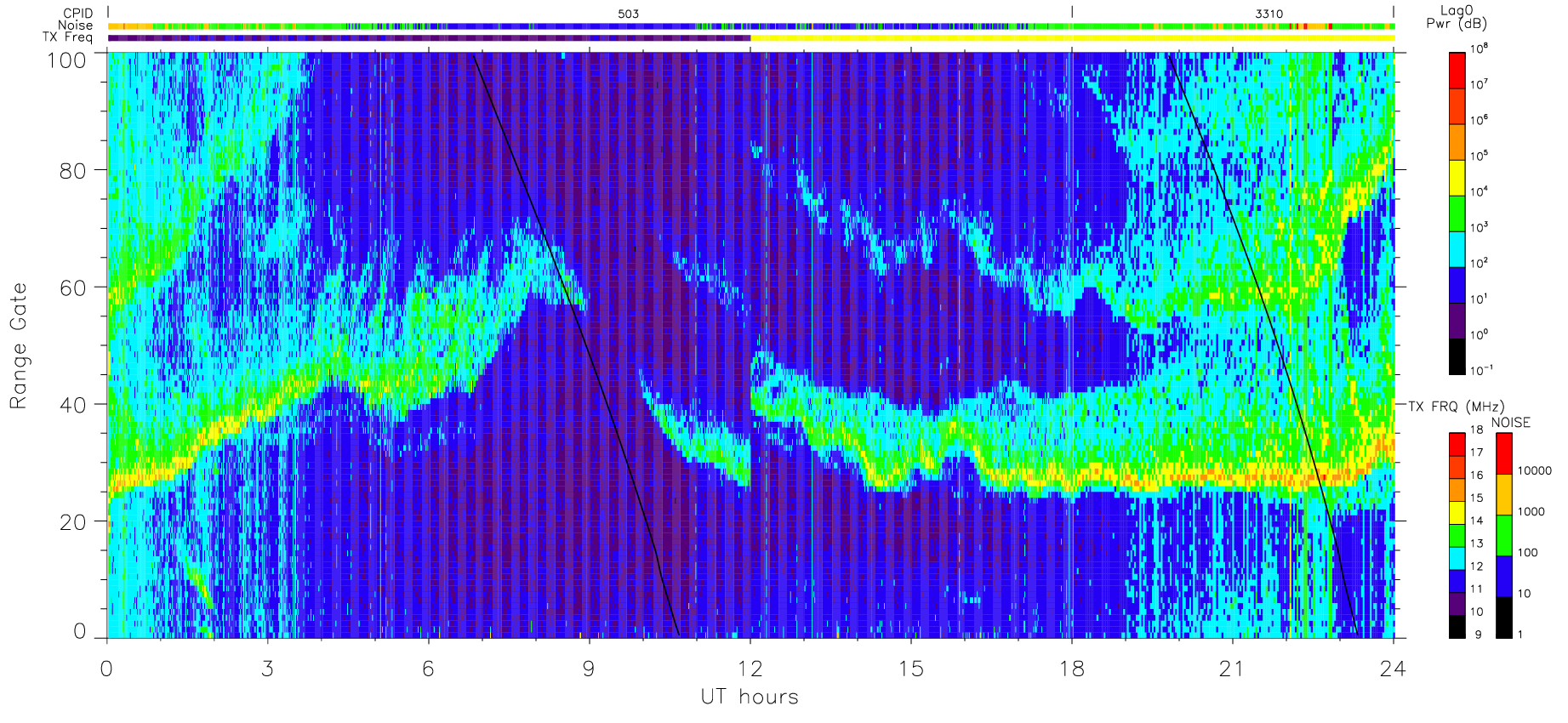Pick the yellow segment of Lag0 Pwr colorbar

point(1457,178)
